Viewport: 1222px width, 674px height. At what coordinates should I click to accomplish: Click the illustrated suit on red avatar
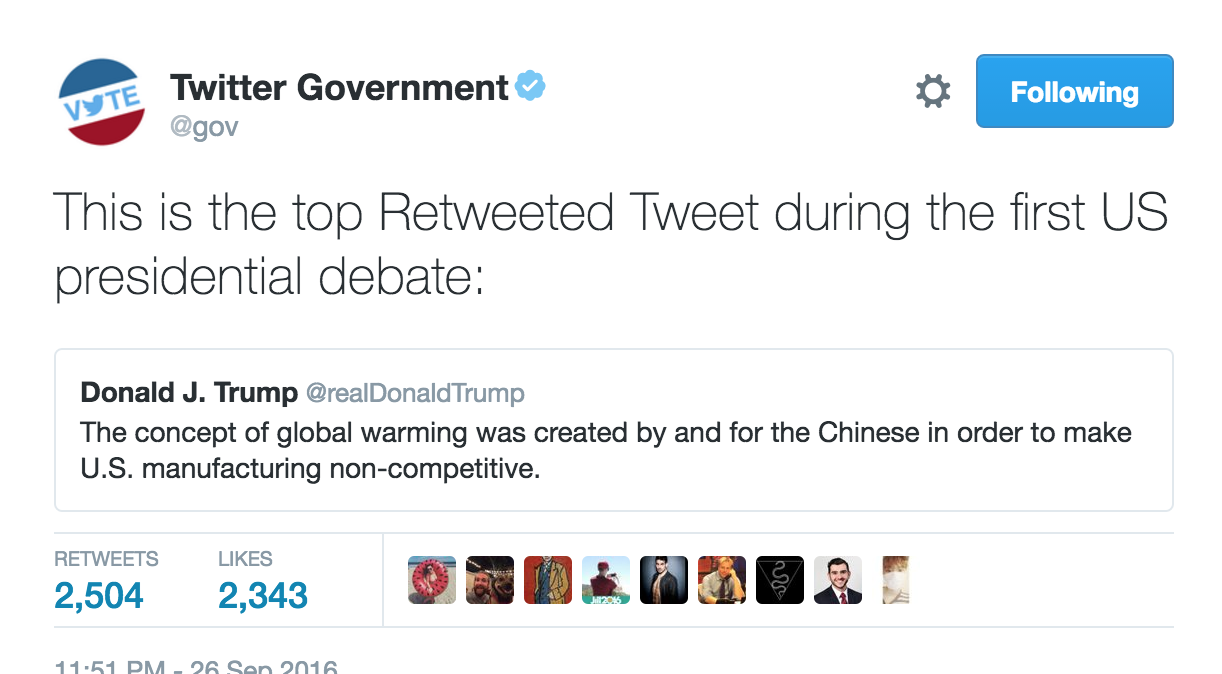pos(548,580)
